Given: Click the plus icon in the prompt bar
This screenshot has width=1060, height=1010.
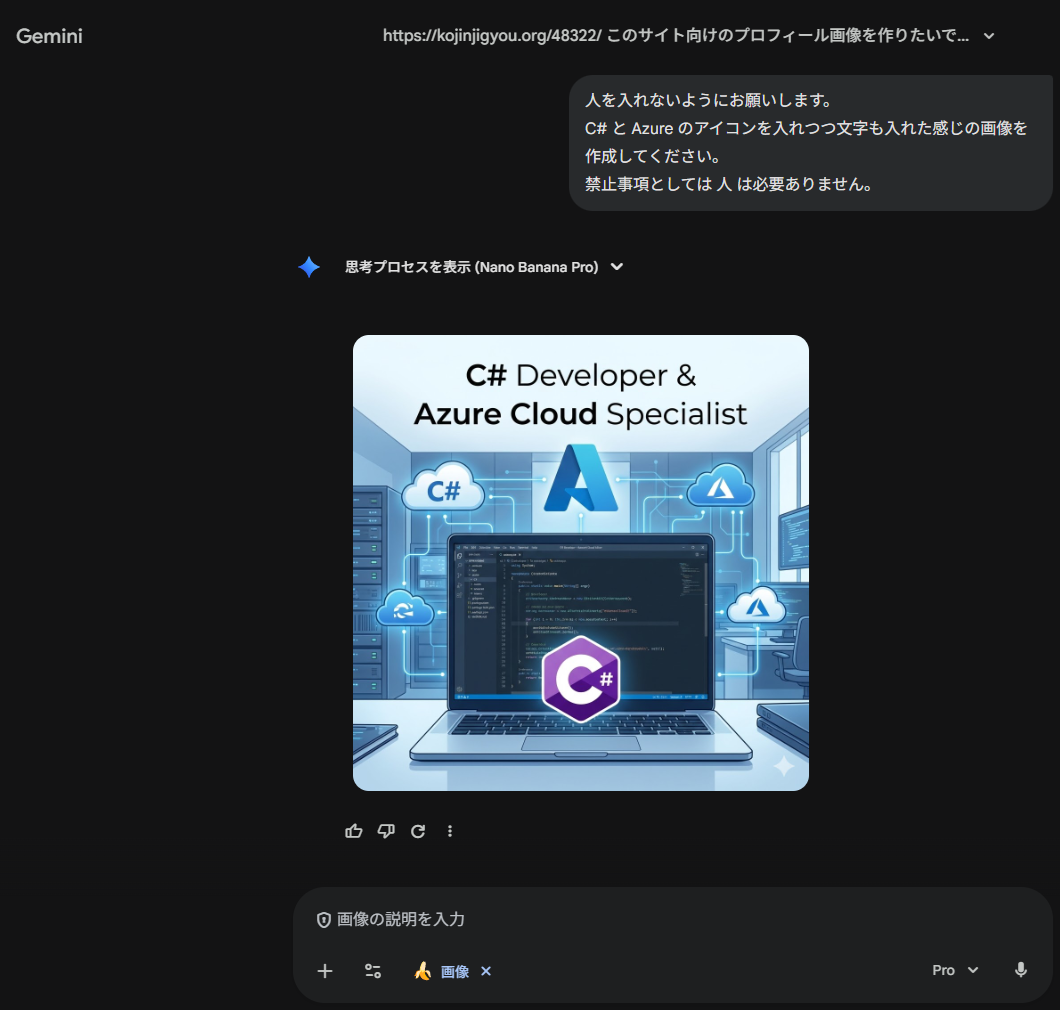Looking at the screenshot, I should point(324,970).
